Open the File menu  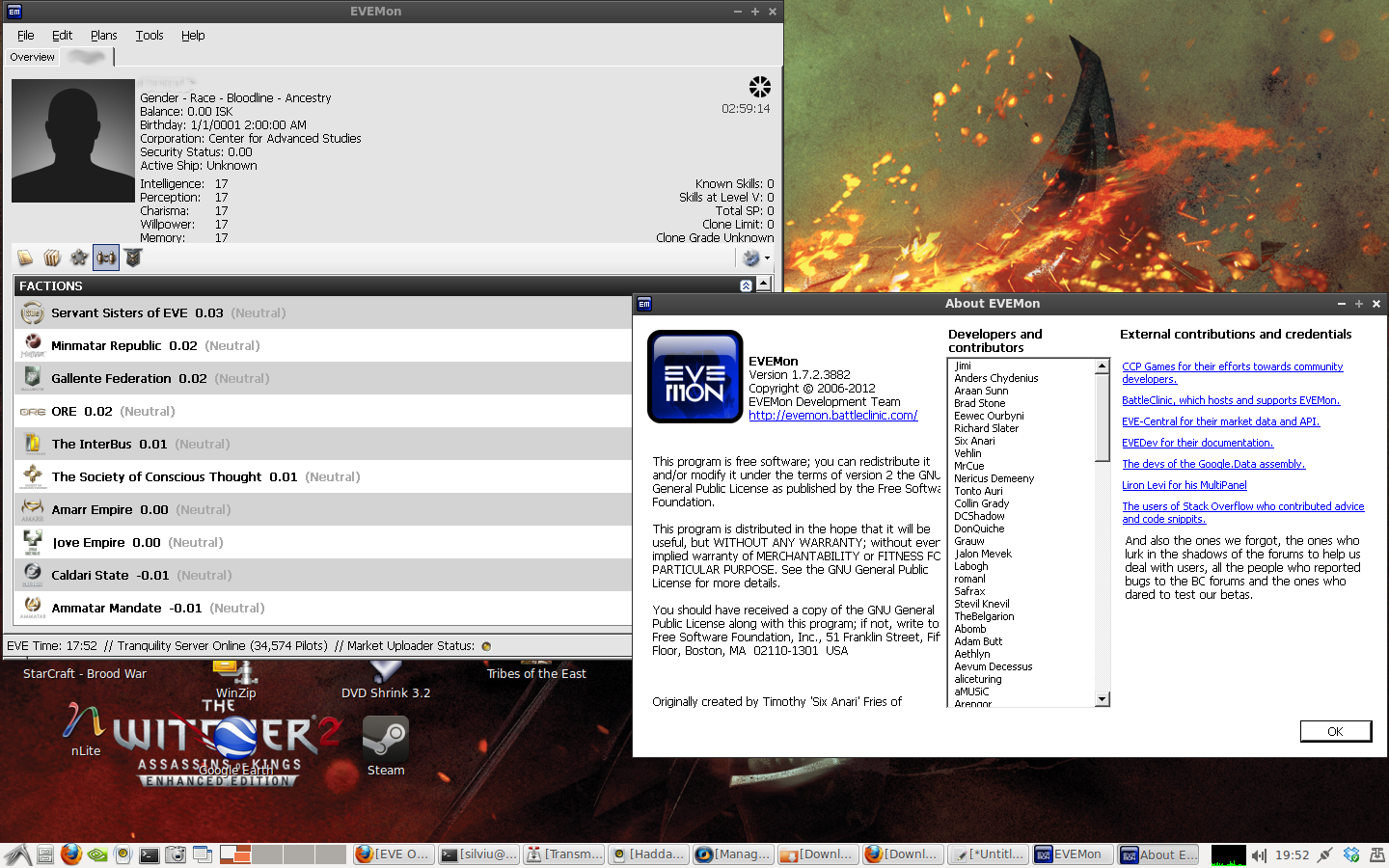click(25, 36)
